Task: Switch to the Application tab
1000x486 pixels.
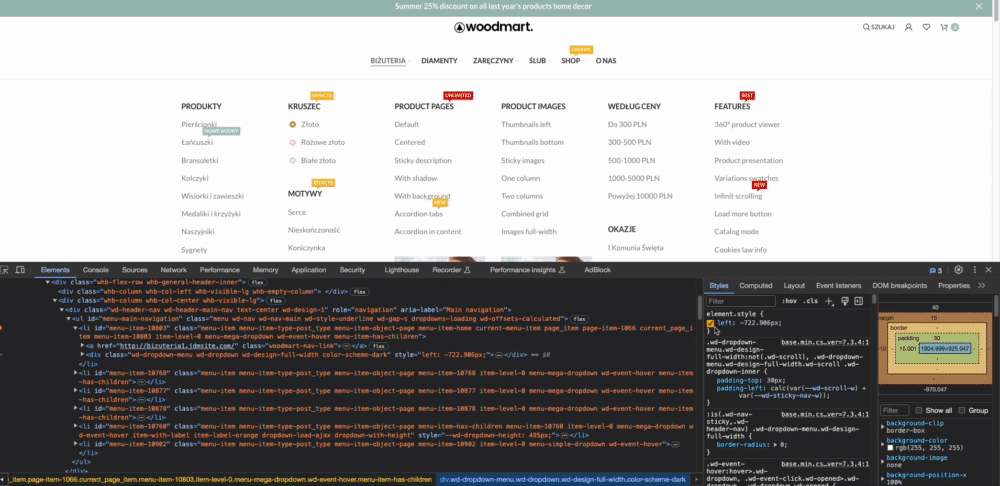Action: pyautogui.click(x=309, y=270)
